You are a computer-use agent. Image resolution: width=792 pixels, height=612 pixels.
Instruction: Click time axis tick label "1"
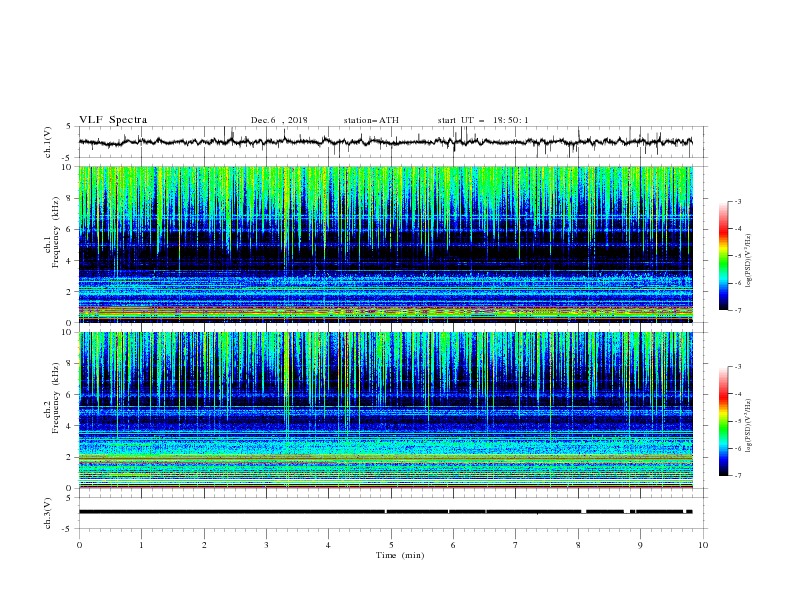pyautogui.click(x=141, y=545)
